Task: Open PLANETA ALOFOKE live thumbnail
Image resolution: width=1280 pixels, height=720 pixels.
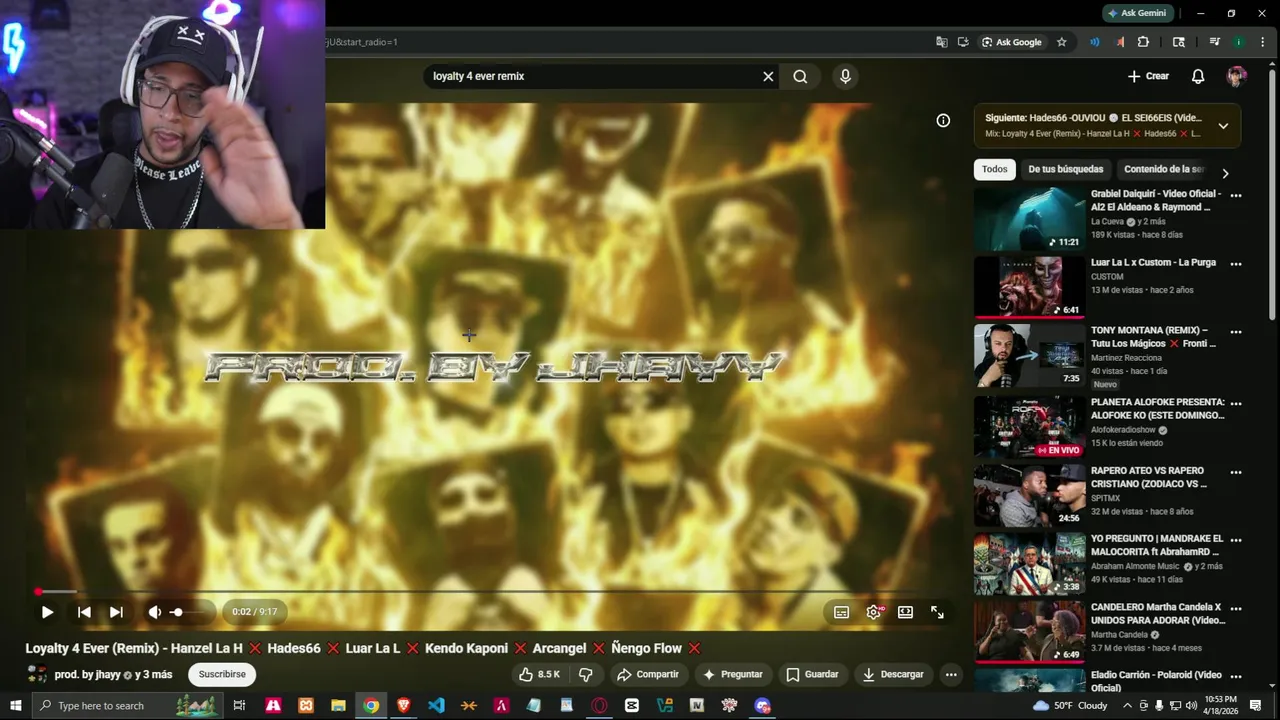Action: [x=1029, y=427]
